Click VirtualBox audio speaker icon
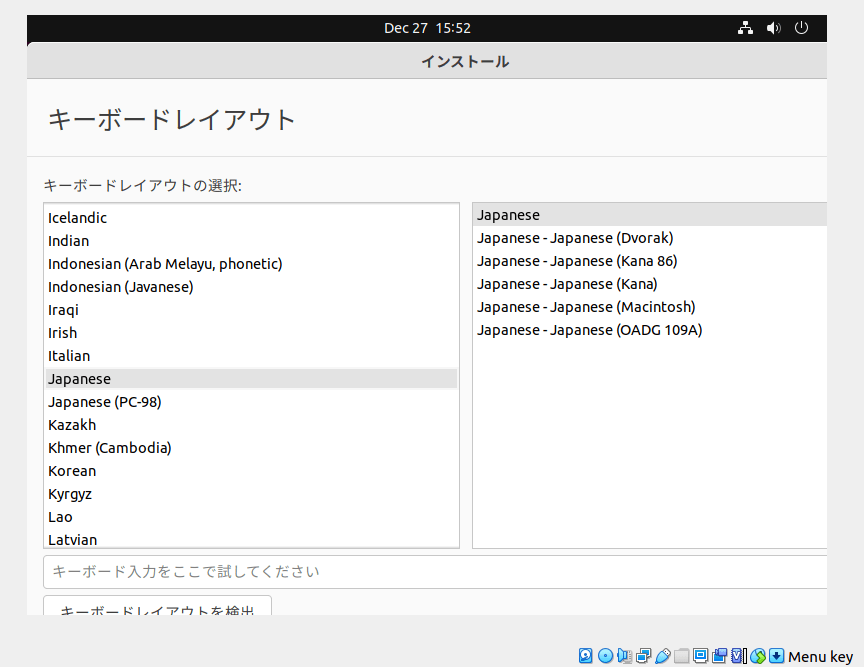 [624, 655]
